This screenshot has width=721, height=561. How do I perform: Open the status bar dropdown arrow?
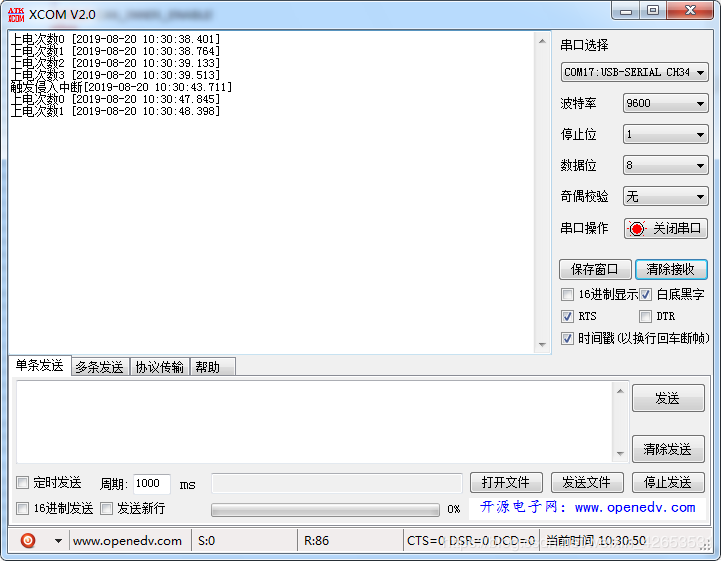tap(58, 541)
